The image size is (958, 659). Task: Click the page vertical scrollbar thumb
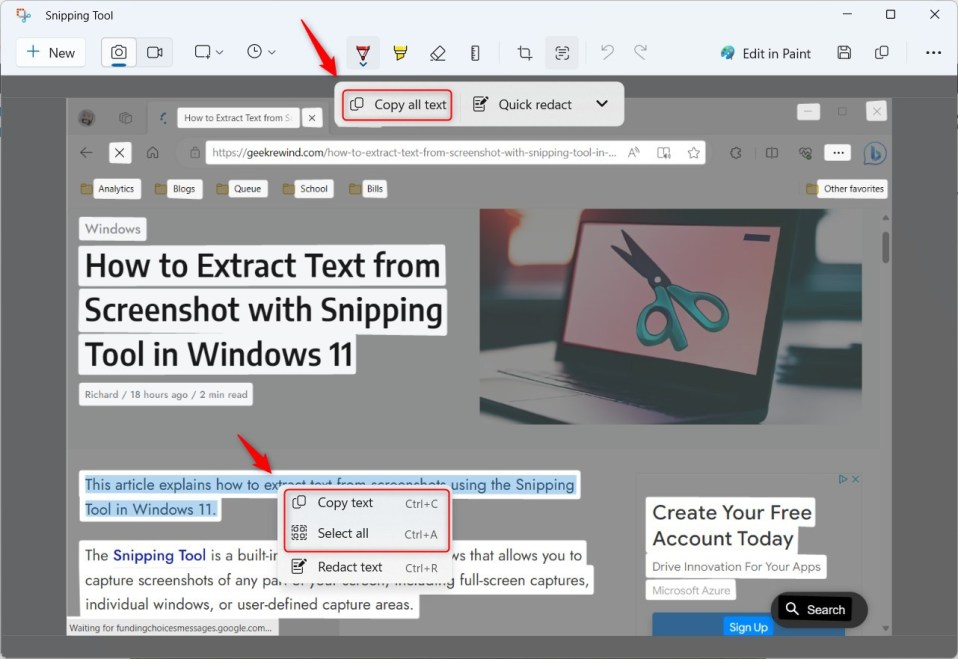click(885, 247)
